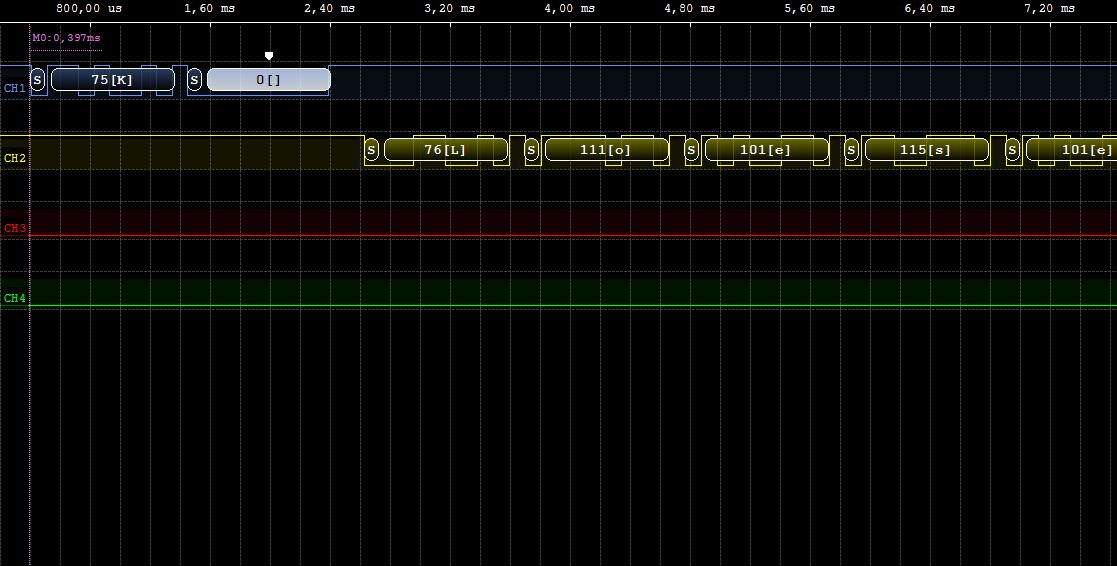Screen dimensions: 1117x566
Task: Select start bit S before 111[o]
Action: 531,150
